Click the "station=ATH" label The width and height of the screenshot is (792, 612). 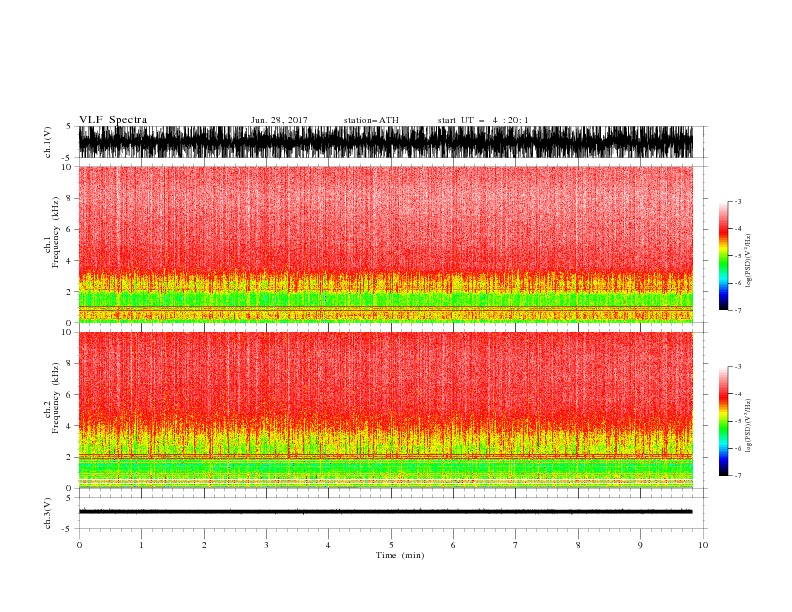coord(371,120)
